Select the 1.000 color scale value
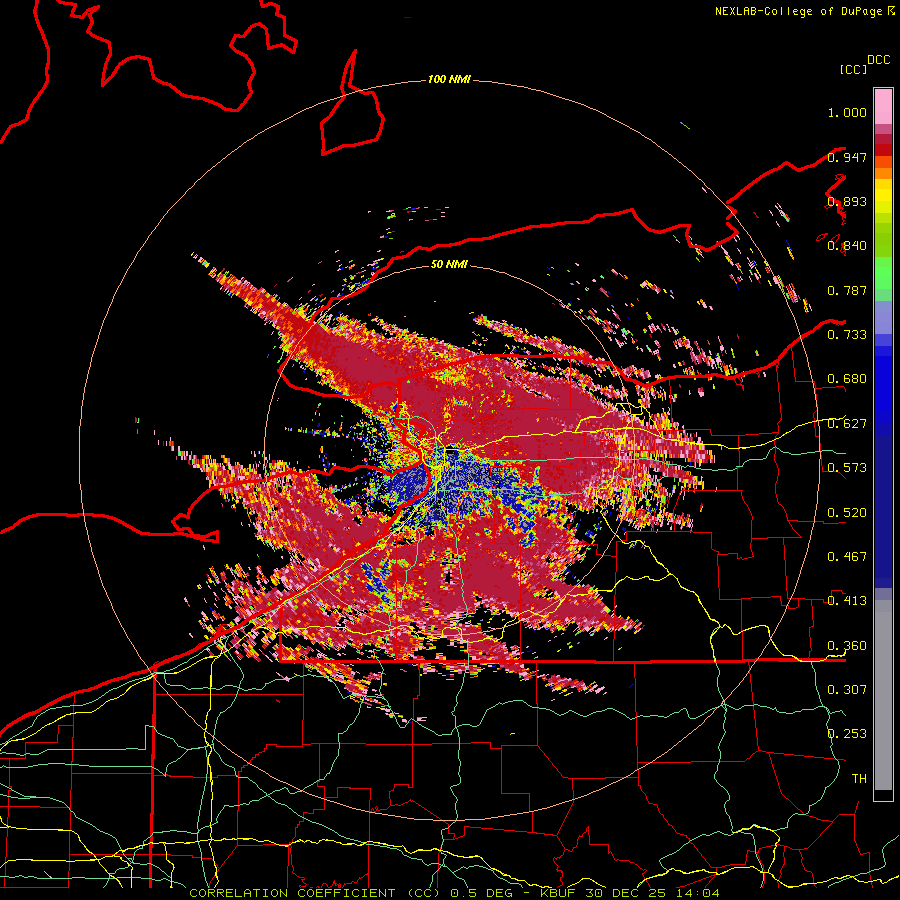This screenshot has width=900, height=900. (847, 112)
